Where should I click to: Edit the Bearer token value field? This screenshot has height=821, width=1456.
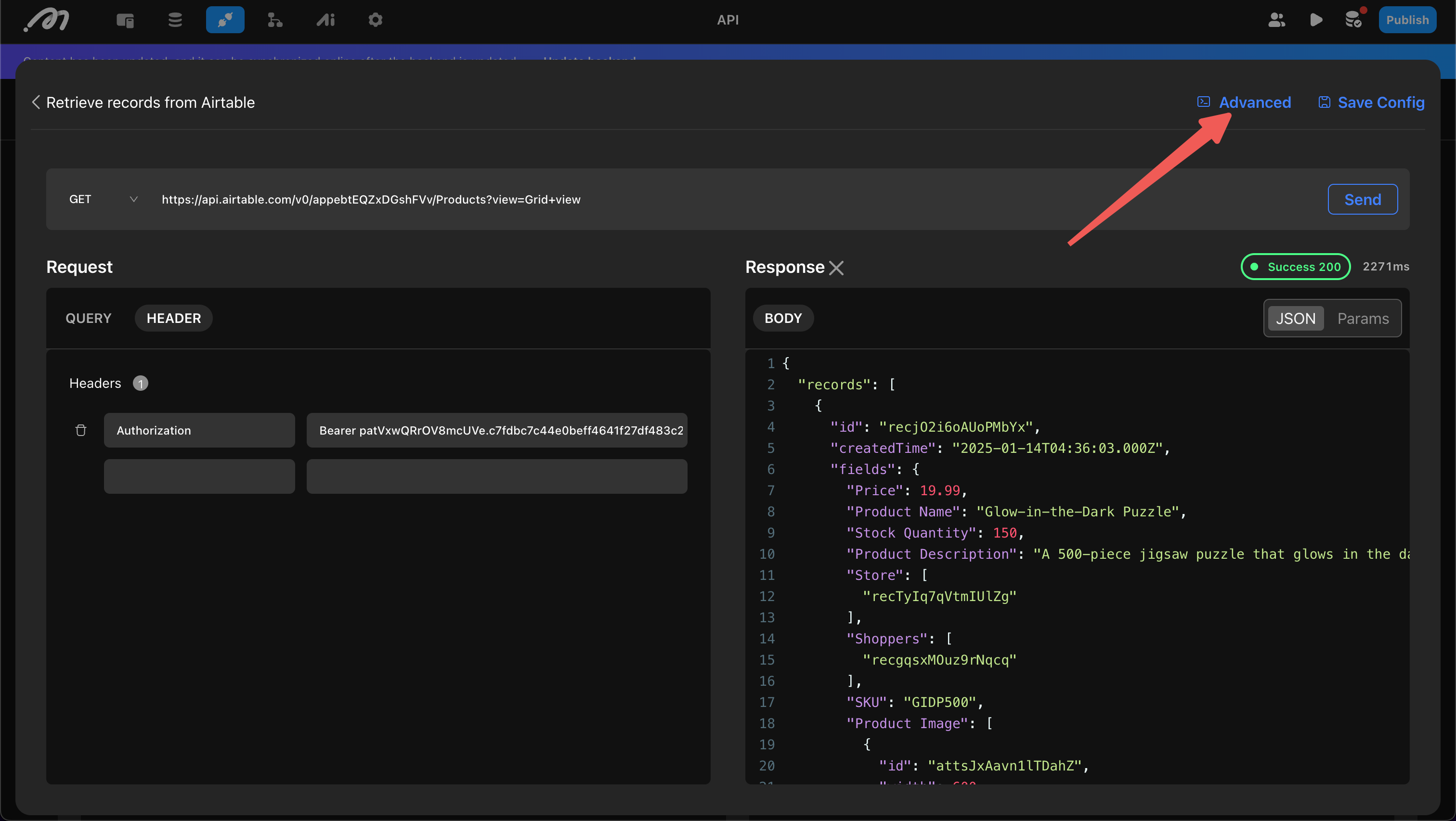click(x=497, y=431)
